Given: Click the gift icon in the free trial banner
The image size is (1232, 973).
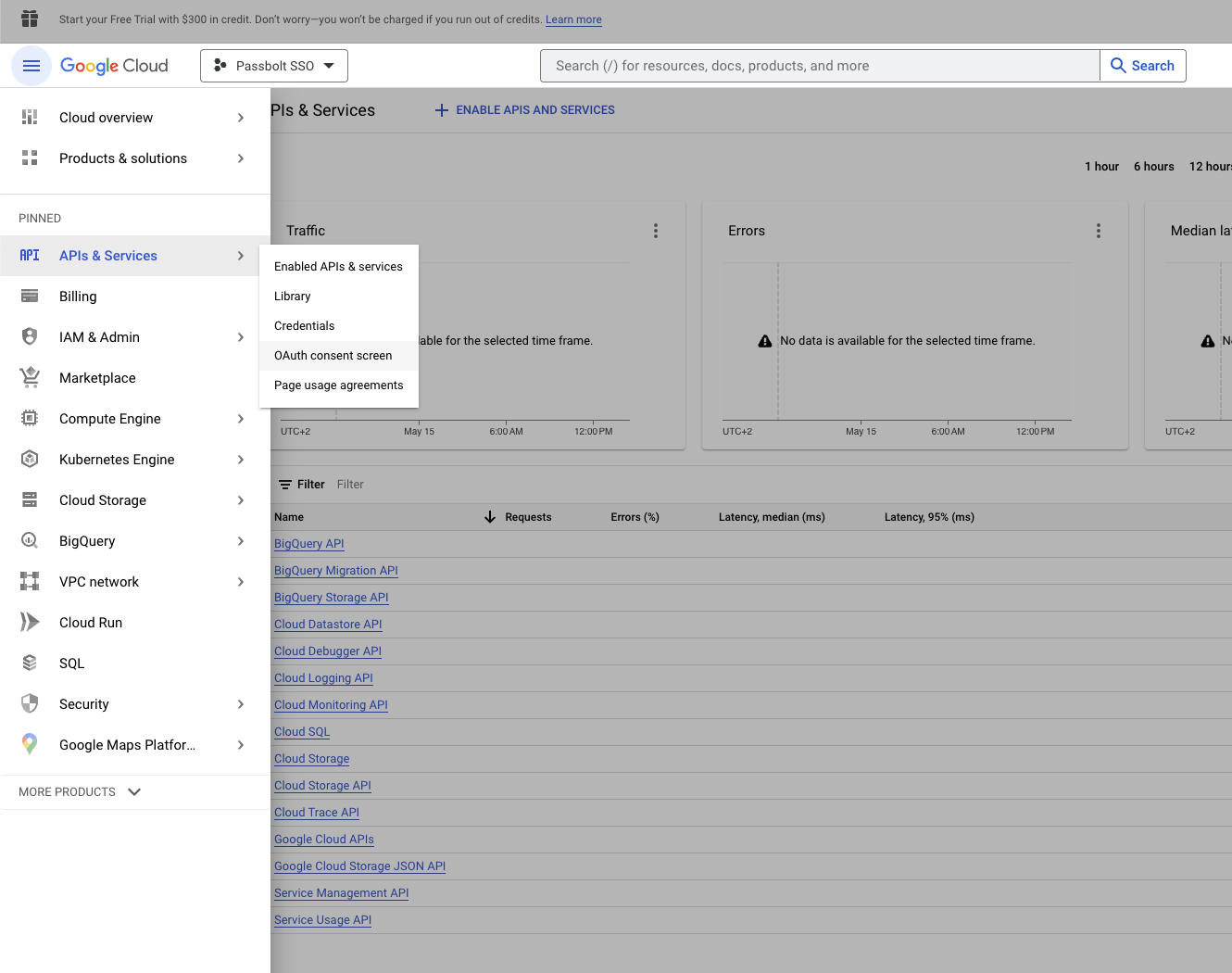Looking at the screenshot, I should coord(30,19).
